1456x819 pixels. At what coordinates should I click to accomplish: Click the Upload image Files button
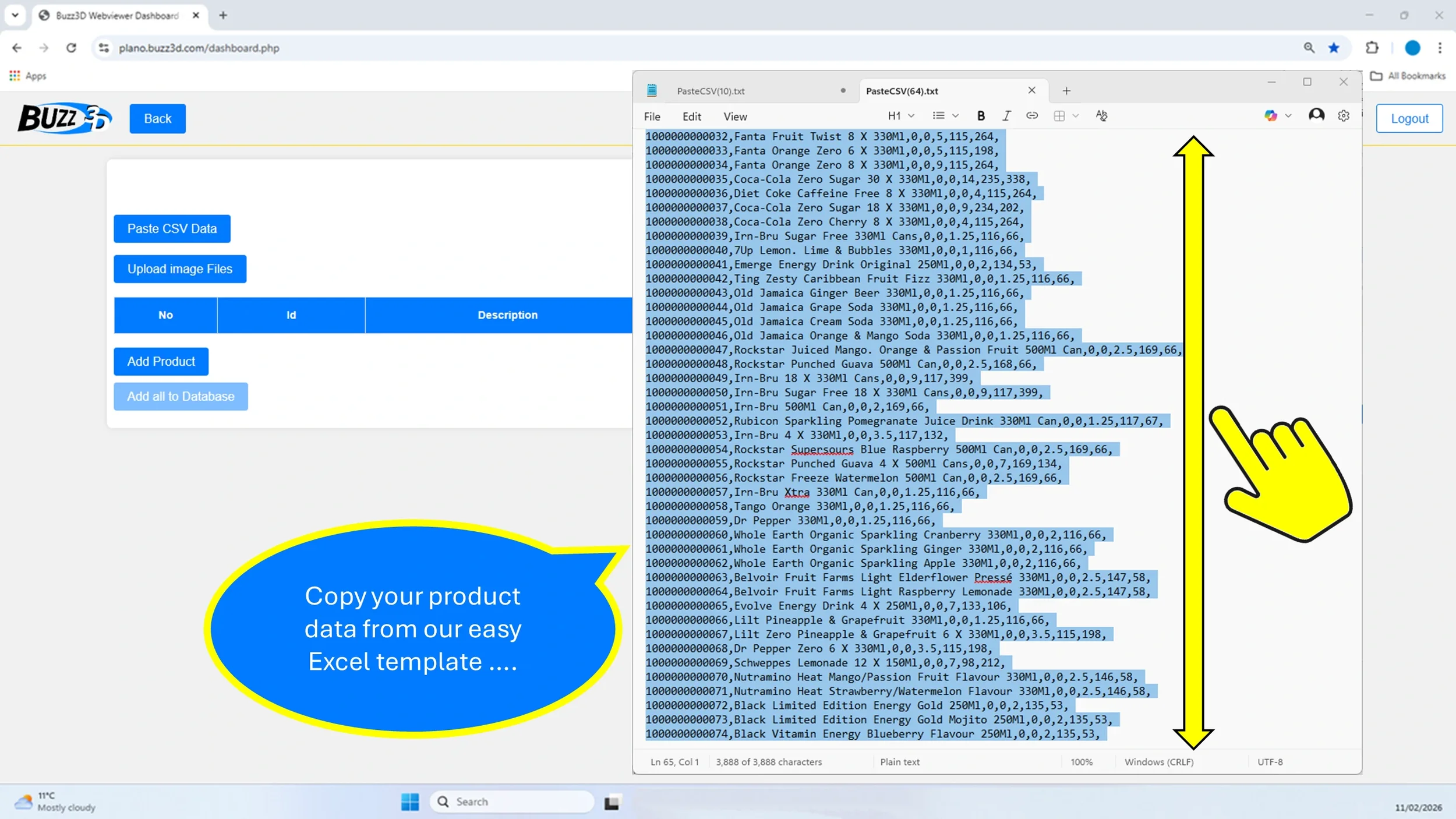coord(179,269)
